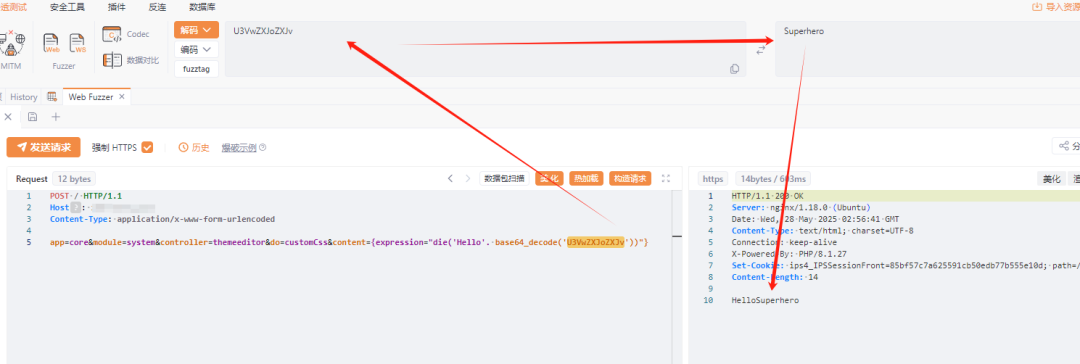Open the Codec tool
1080x364 pixels.
pyautogui.click(x=126, y=34)
